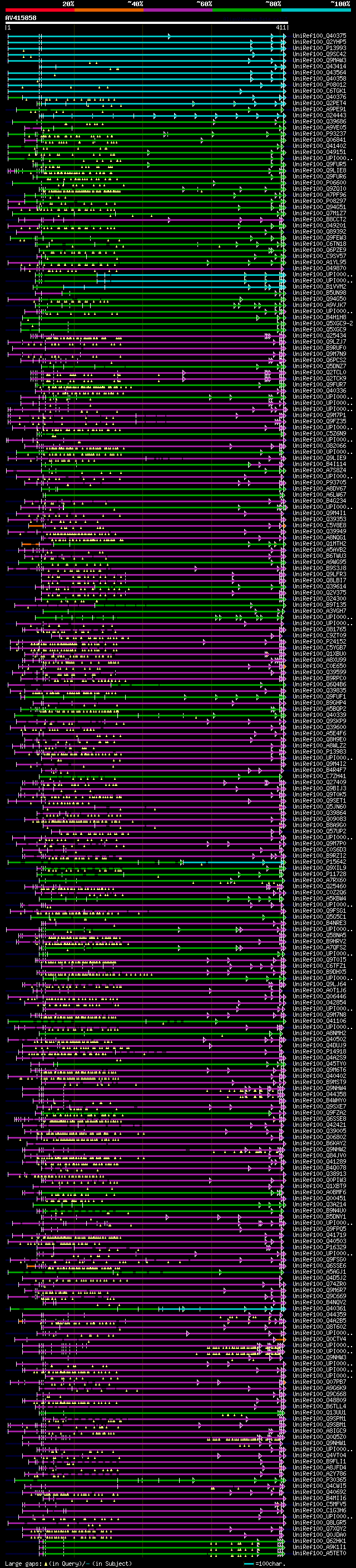Select the UniRef100_Q9FUR5 label
Viewport: 356px width, 1568px height.
click(319, 164)
